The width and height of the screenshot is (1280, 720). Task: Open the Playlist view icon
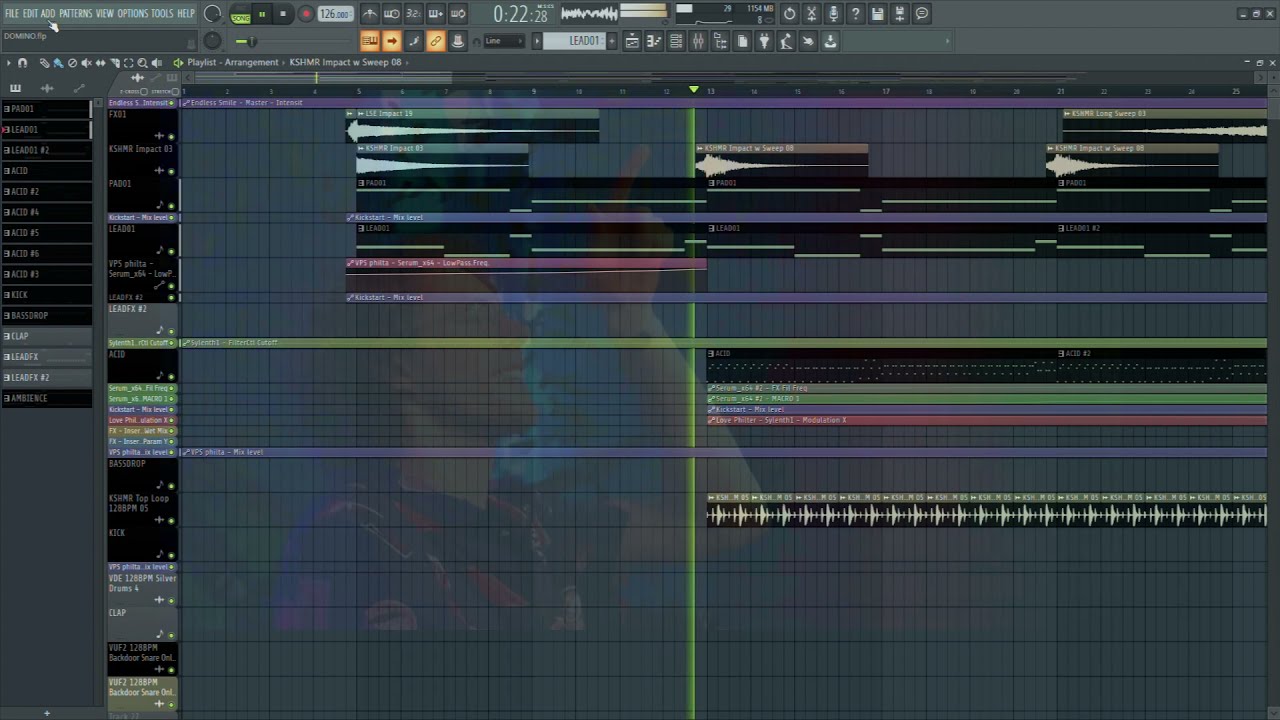[632, 41]
